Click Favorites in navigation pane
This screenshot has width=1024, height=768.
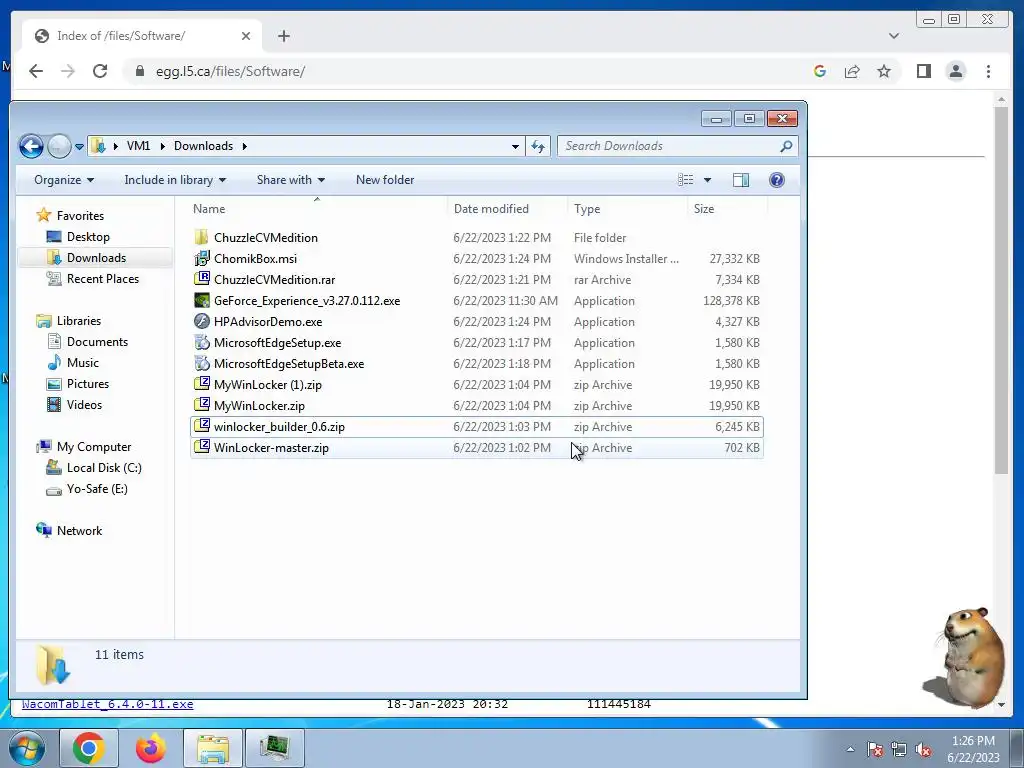(x=80, y=216)
